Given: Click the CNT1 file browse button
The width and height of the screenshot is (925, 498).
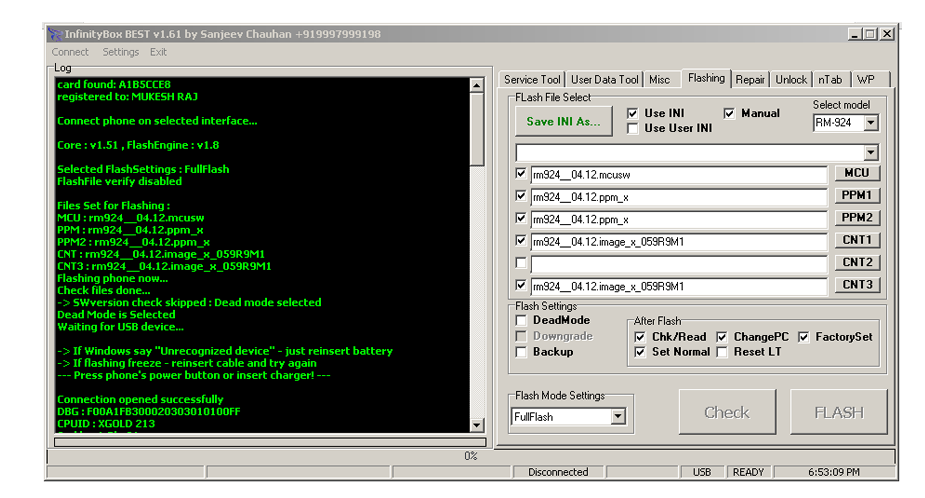Looking at the screenshot, I should coord(857,240).
